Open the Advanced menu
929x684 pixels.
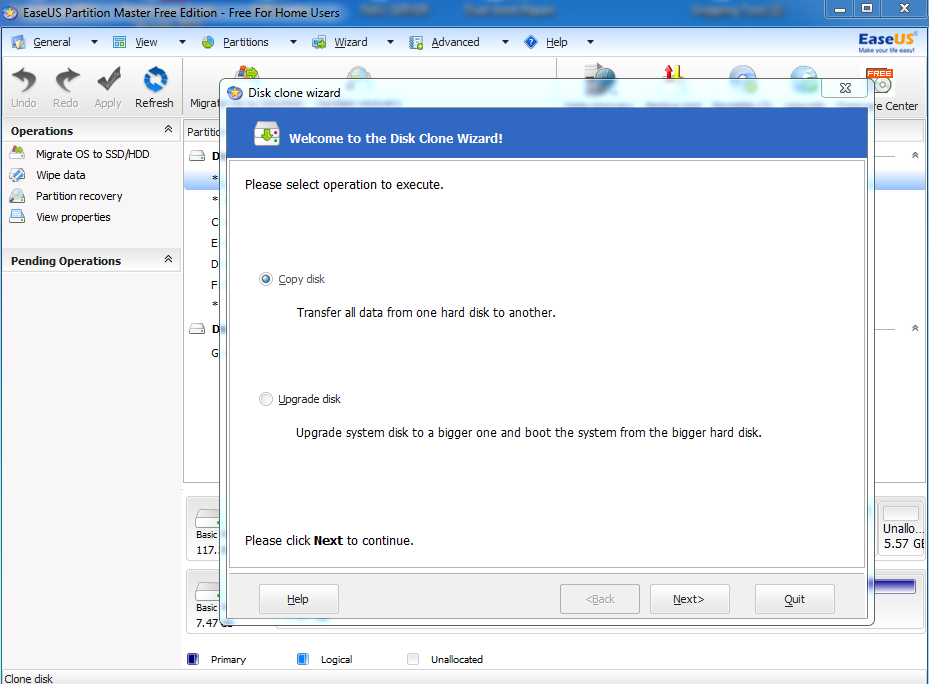pyautogui.click(x=455, y=42)
